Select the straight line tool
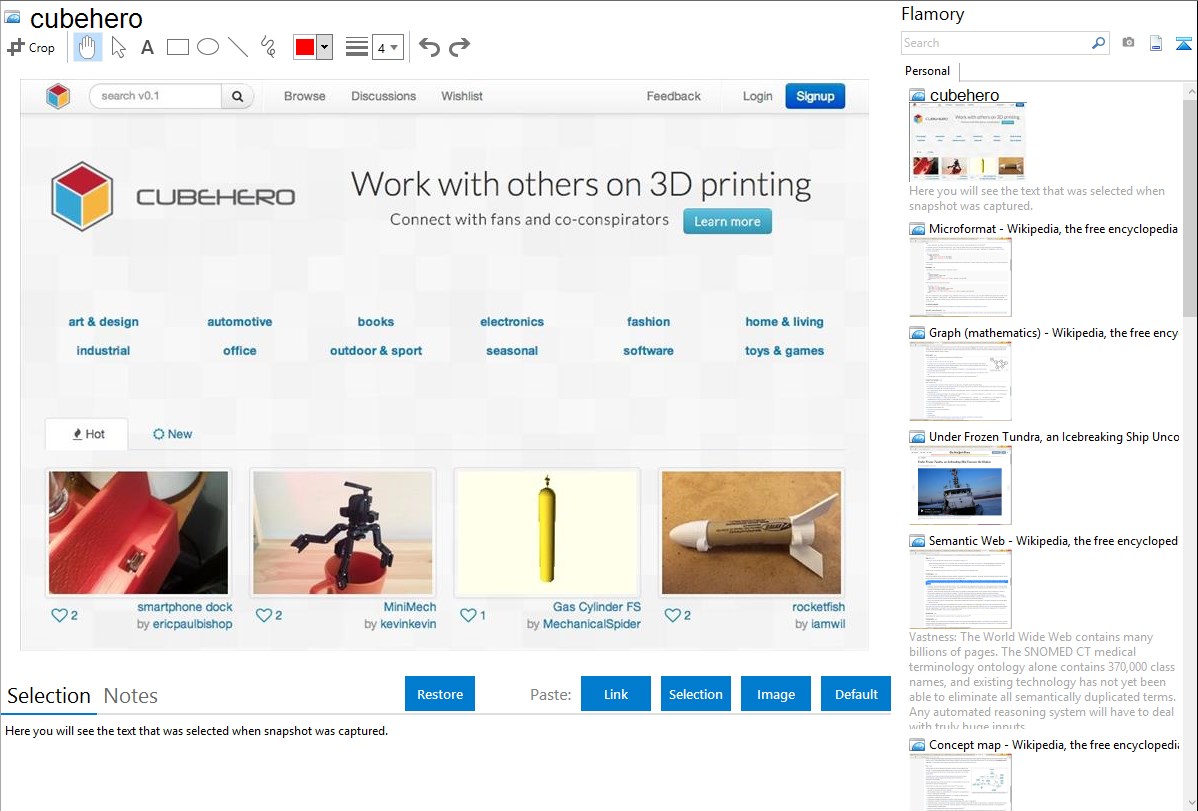 pos(238,47)
